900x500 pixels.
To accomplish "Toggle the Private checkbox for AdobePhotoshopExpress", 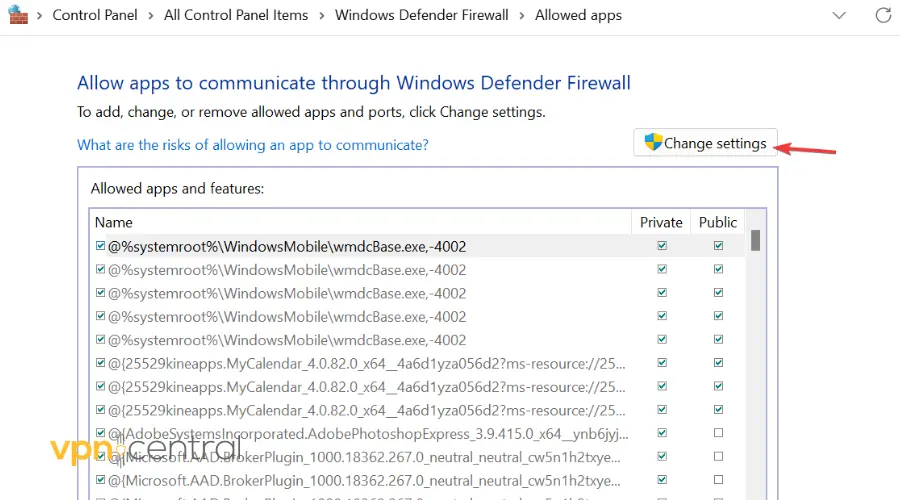I will coord(662,433).
